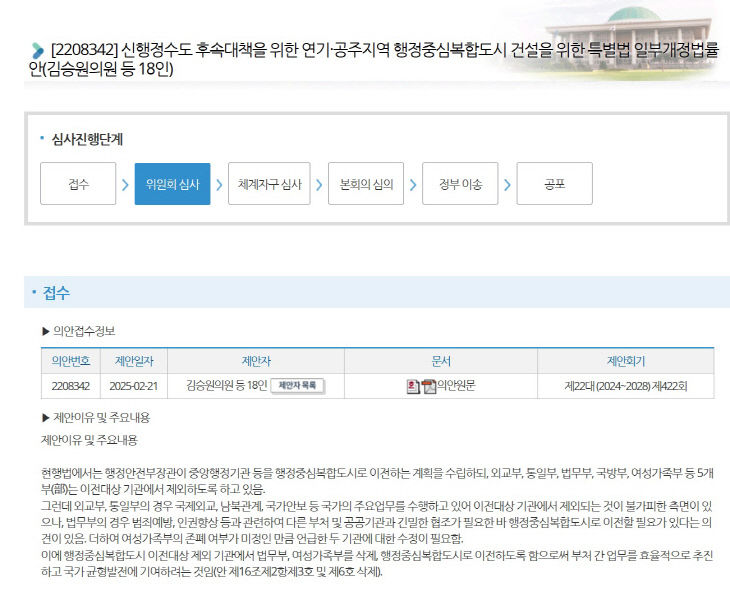Select the 체계자구 심사 stage box
The height and width of the screenshot is (596, 730).
tap(269, 183)
